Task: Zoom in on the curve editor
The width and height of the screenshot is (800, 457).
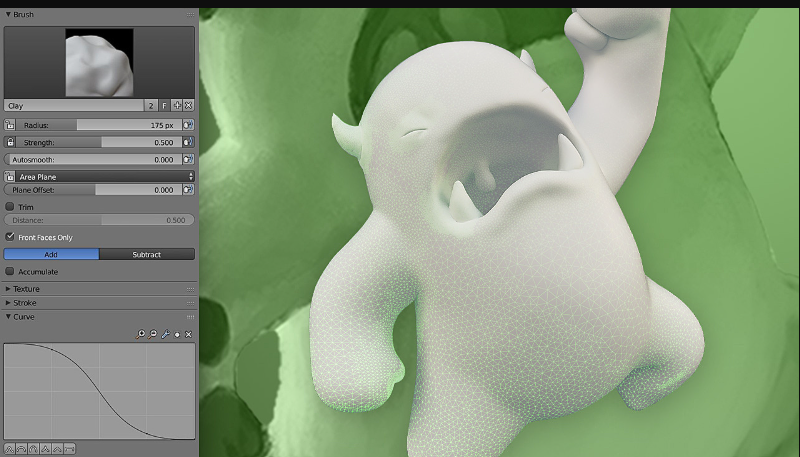Action: pyautogui.click(x=140, y=334)
